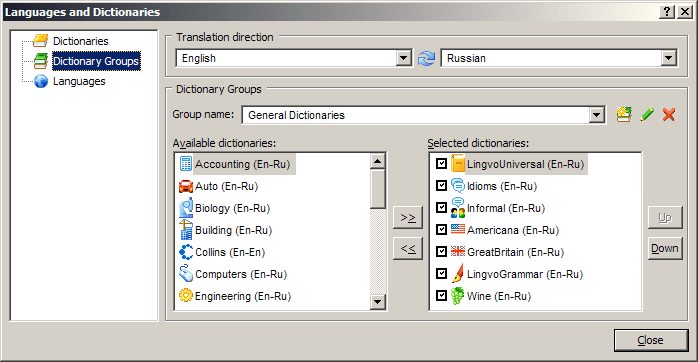The image size is (698, 362).
Task: Click the add new group icon
Action: [x=624, y=115]
